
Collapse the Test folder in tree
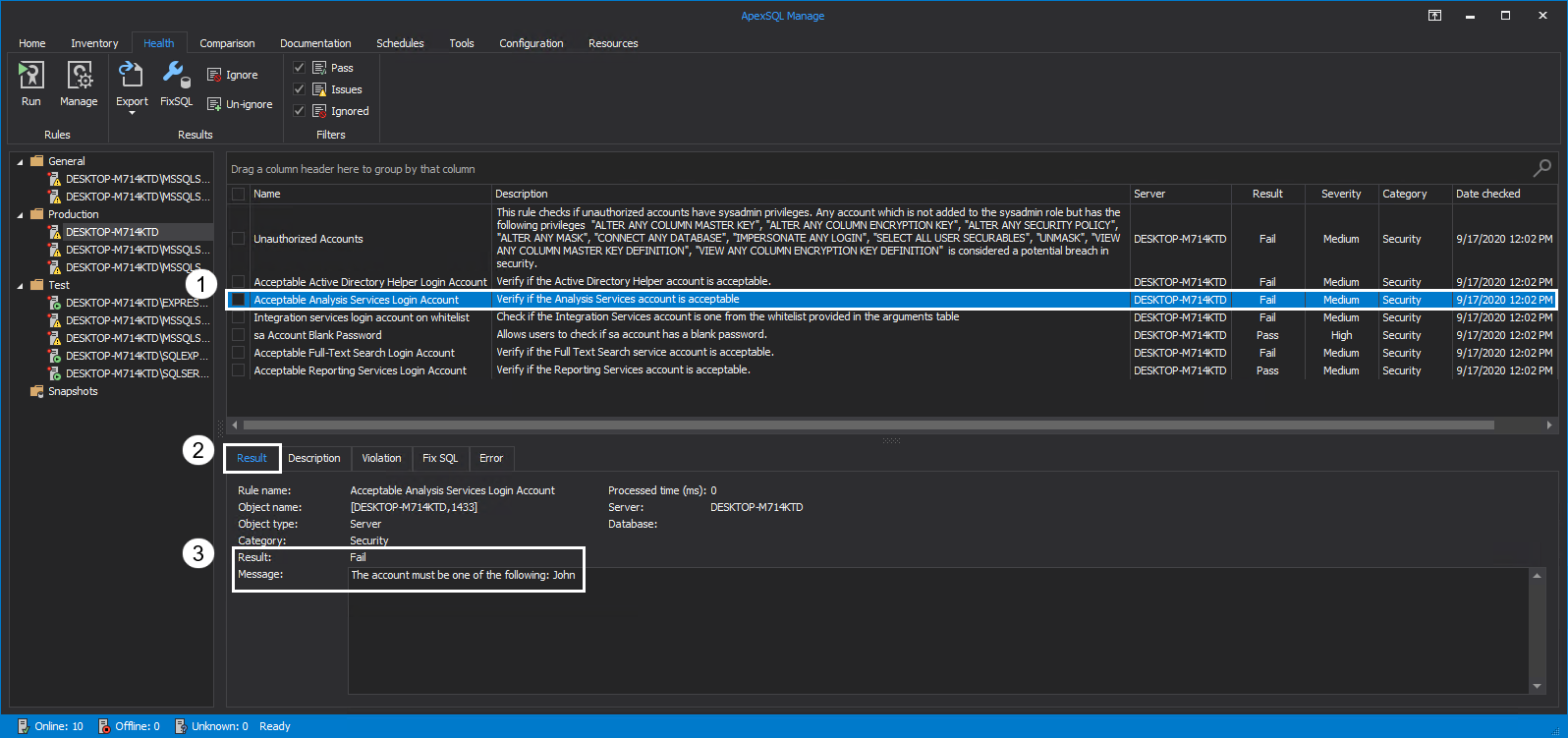[x=21, y=285]
